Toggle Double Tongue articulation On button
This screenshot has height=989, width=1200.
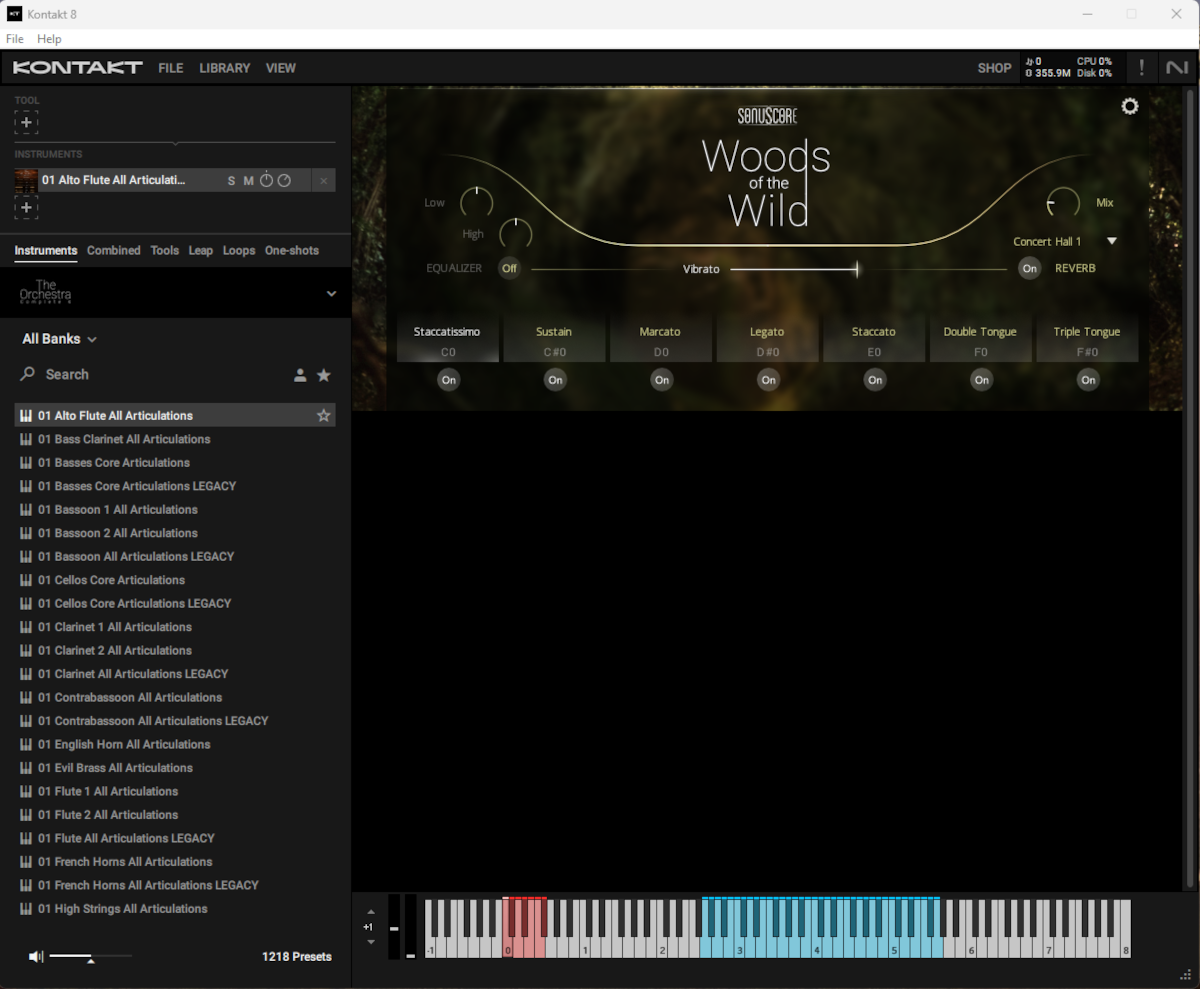tap(982, 380)
